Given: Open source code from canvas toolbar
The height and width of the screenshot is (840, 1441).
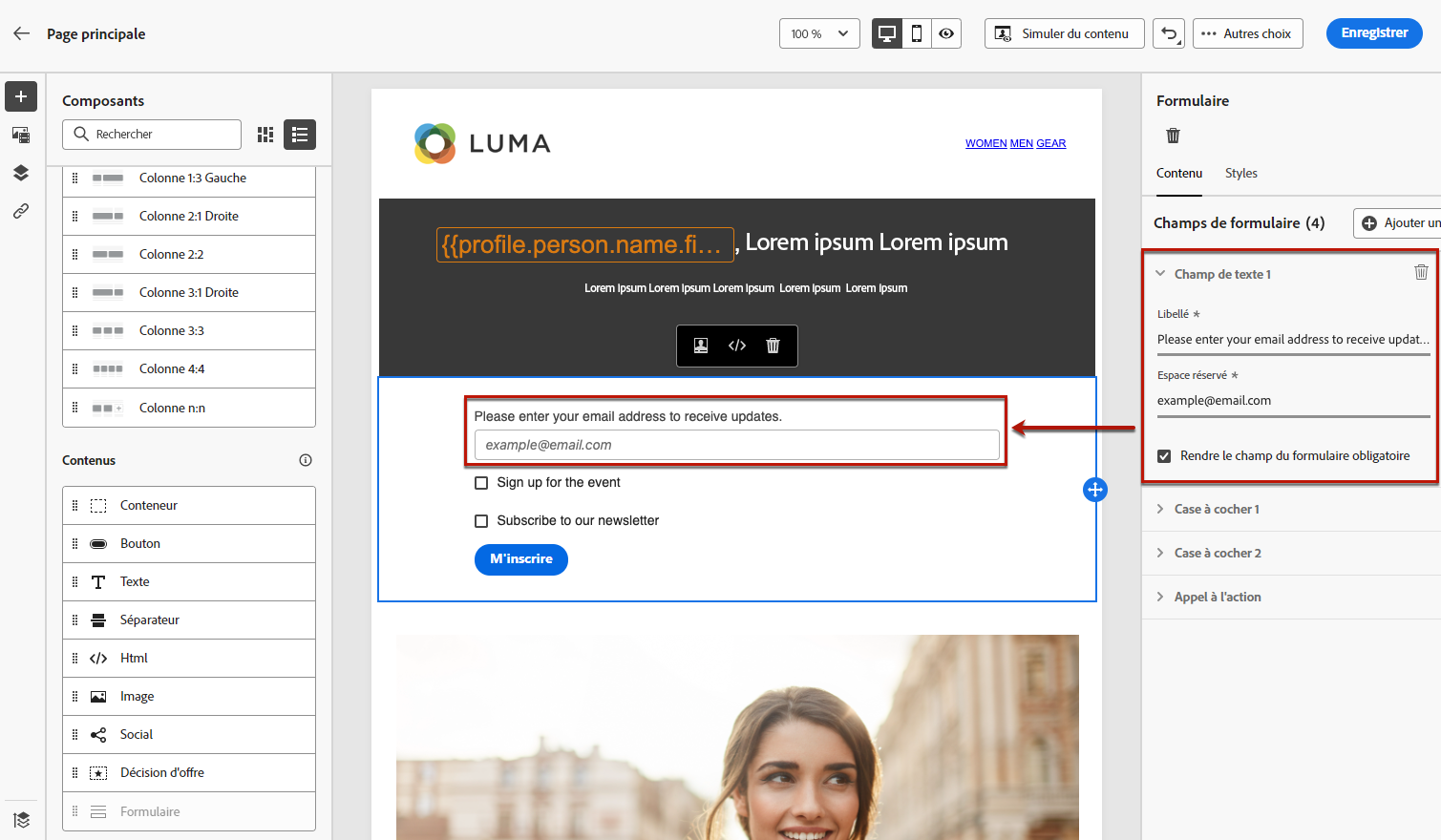Looking at the screenshot, I should 737,346.
